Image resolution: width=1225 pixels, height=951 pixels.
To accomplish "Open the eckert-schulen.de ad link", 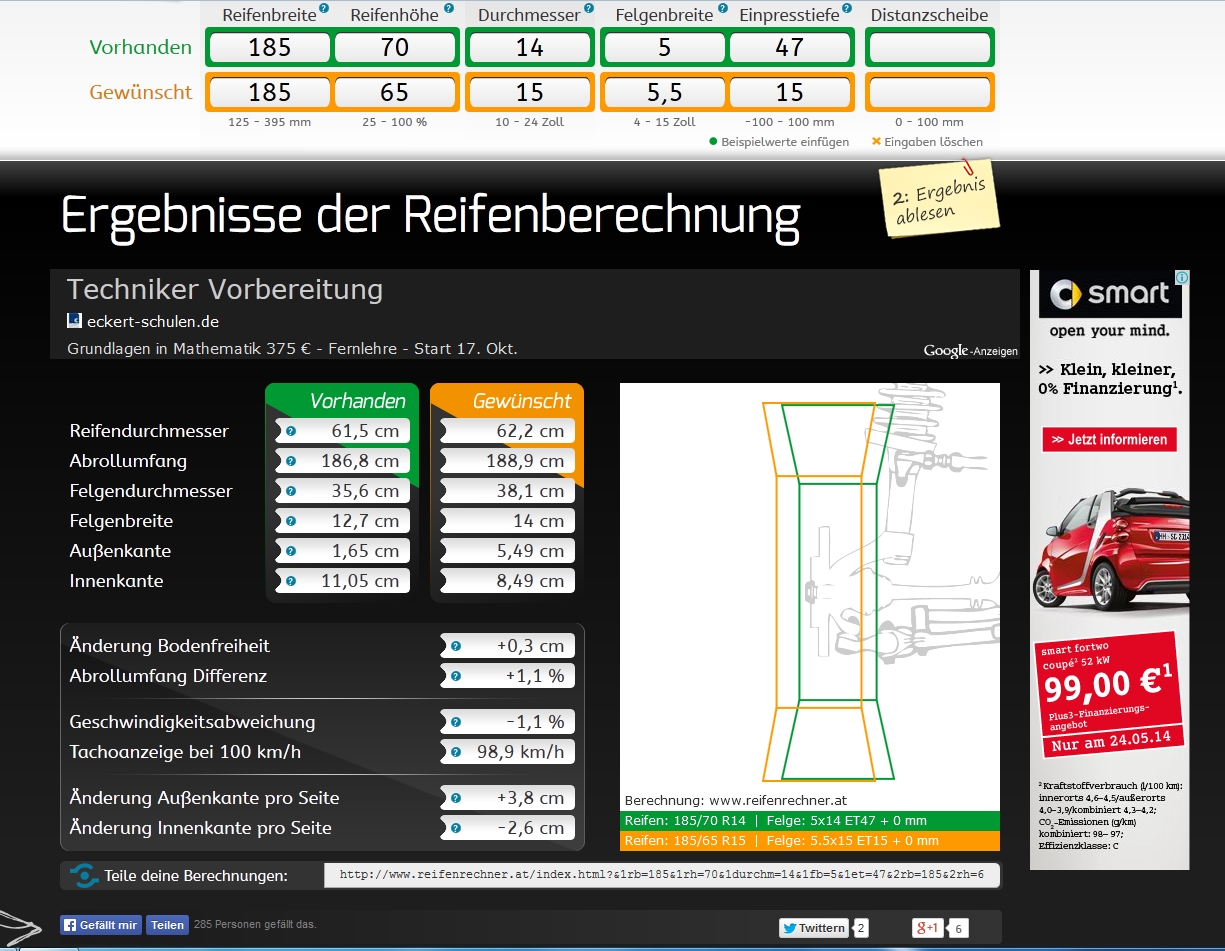I will [x=152, y=322].
